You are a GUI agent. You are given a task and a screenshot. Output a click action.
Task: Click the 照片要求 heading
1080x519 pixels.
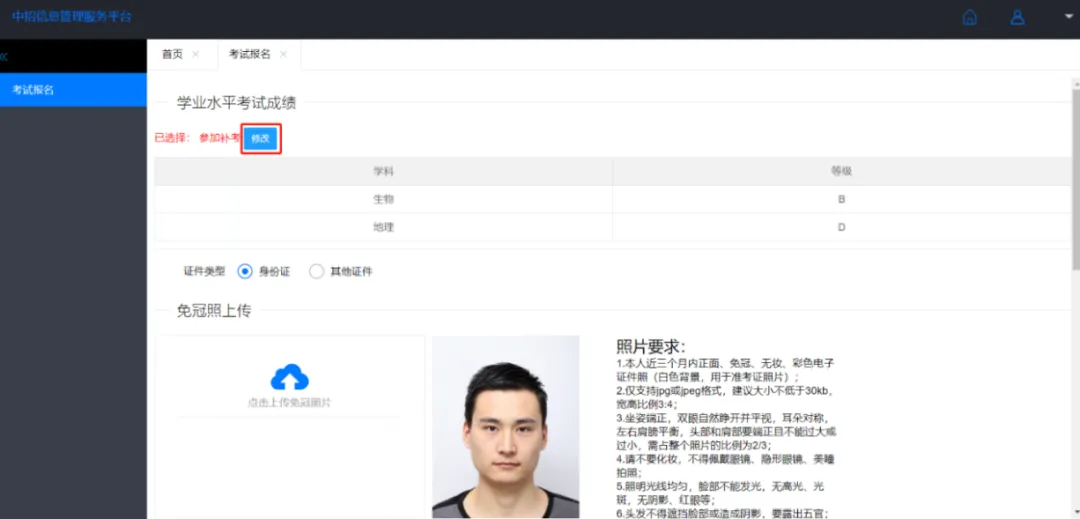coord(651,347)
